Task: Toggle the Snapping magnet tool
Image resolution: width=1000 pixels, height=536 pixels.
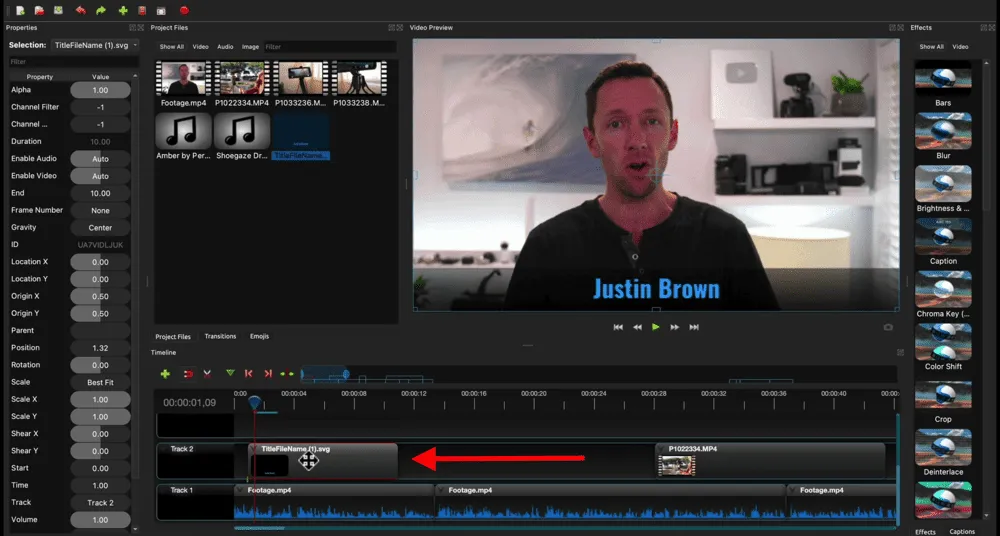Action: (187, 374)
